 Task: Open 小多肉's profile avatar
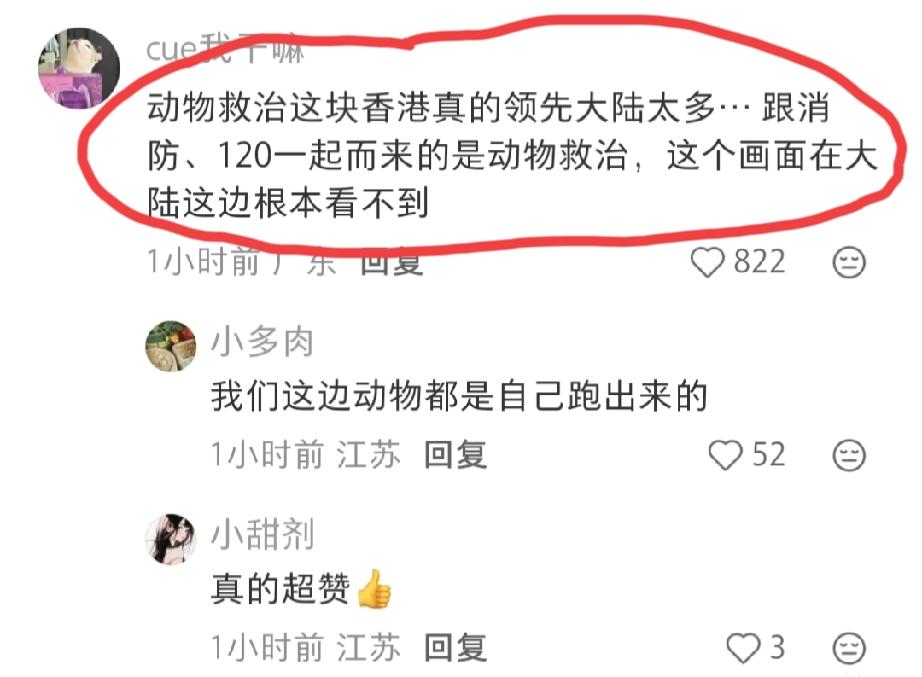pyautogui.click(x=171, y=346)
